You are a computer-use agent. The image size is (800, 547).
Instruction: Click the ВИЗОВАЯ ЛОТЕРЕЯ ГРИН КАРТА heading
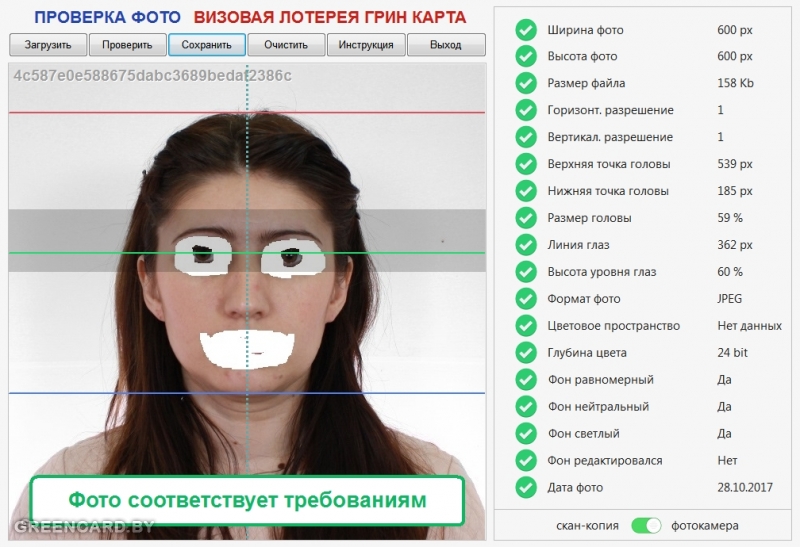(x=330, y=17)
